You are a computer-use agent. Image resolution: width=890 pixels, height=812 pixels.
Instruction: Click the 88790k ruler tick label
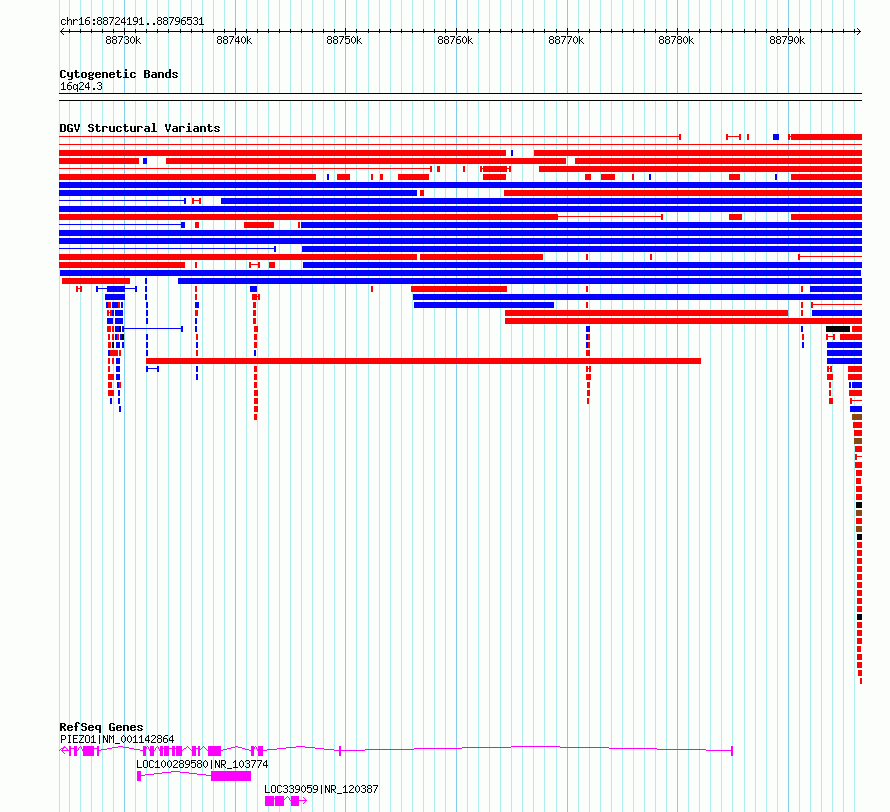tap(787, 40)
